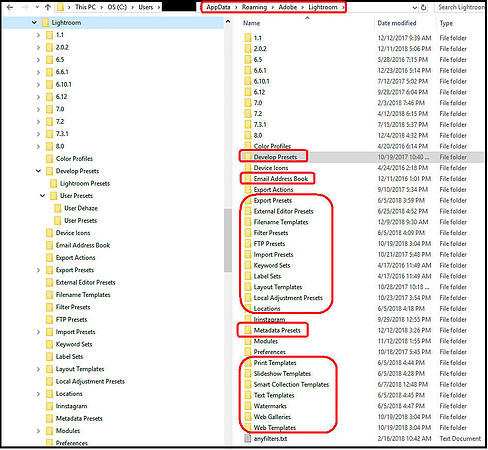Screen dimensions: 488x450
Task: Select Lightroom Presets folder in tree
Action: pyautogui.click(x=85, y=183)
